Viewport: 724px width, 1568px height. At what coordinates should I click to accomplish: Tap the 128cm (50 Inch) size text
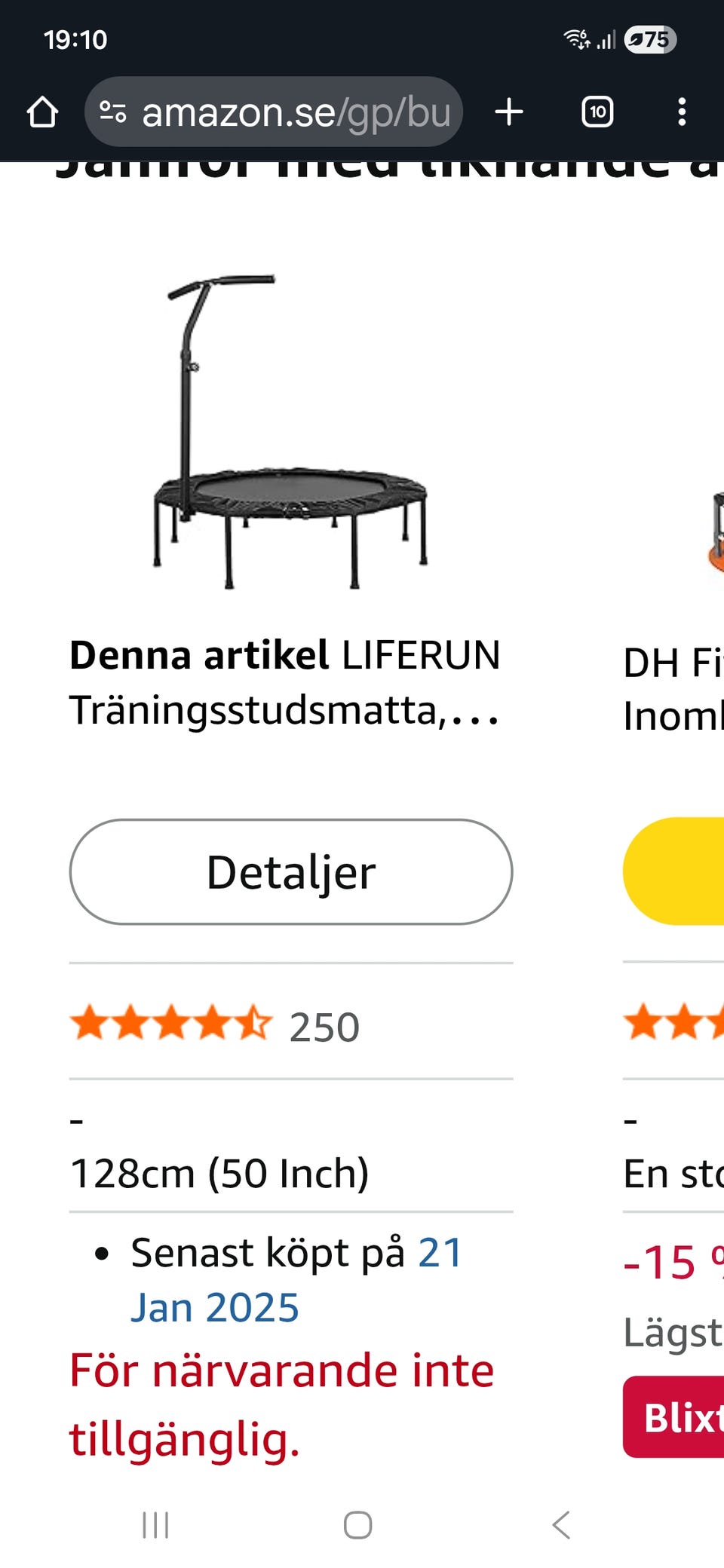[x=220, y=1173]
